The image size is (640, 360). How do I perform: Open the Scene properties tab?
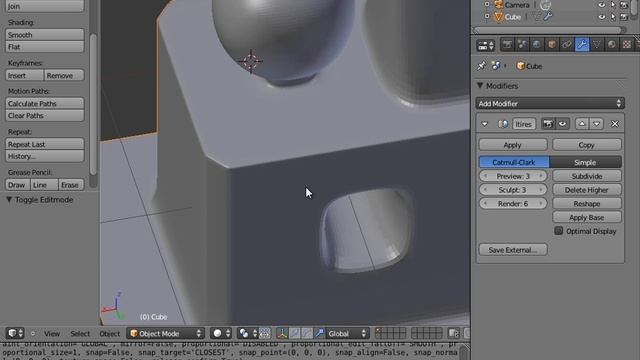click(522, 44)
